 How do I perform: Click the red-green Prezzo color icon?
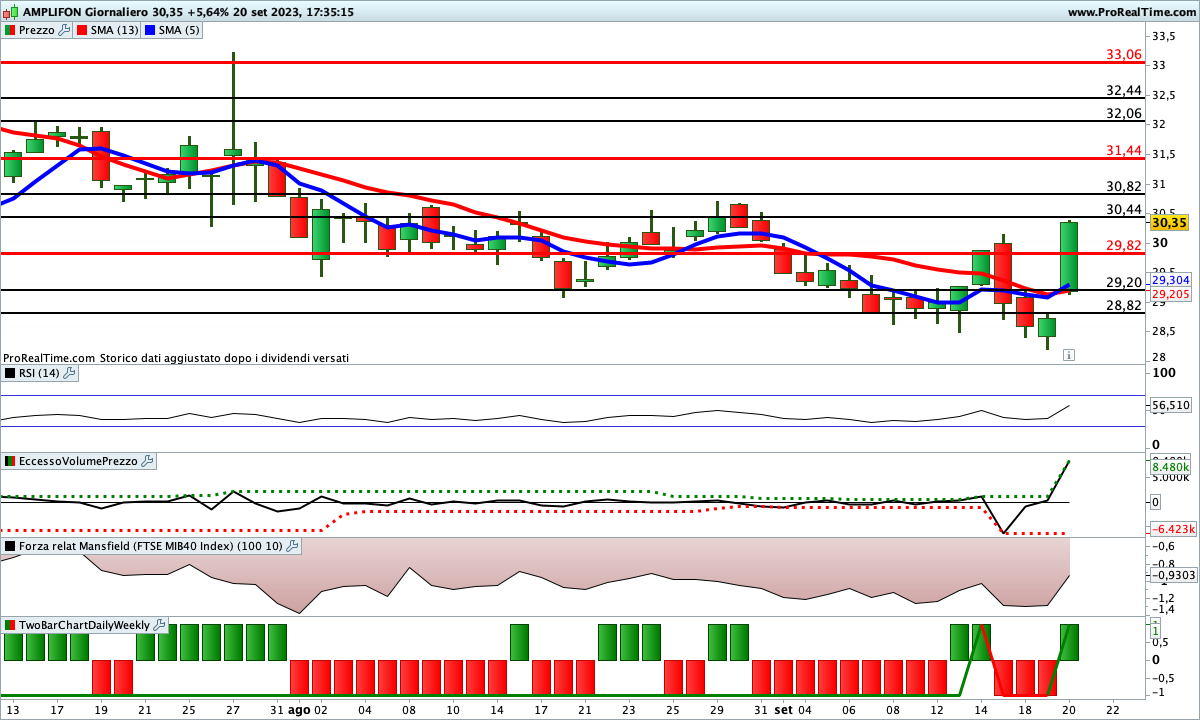tap(10, 30)
